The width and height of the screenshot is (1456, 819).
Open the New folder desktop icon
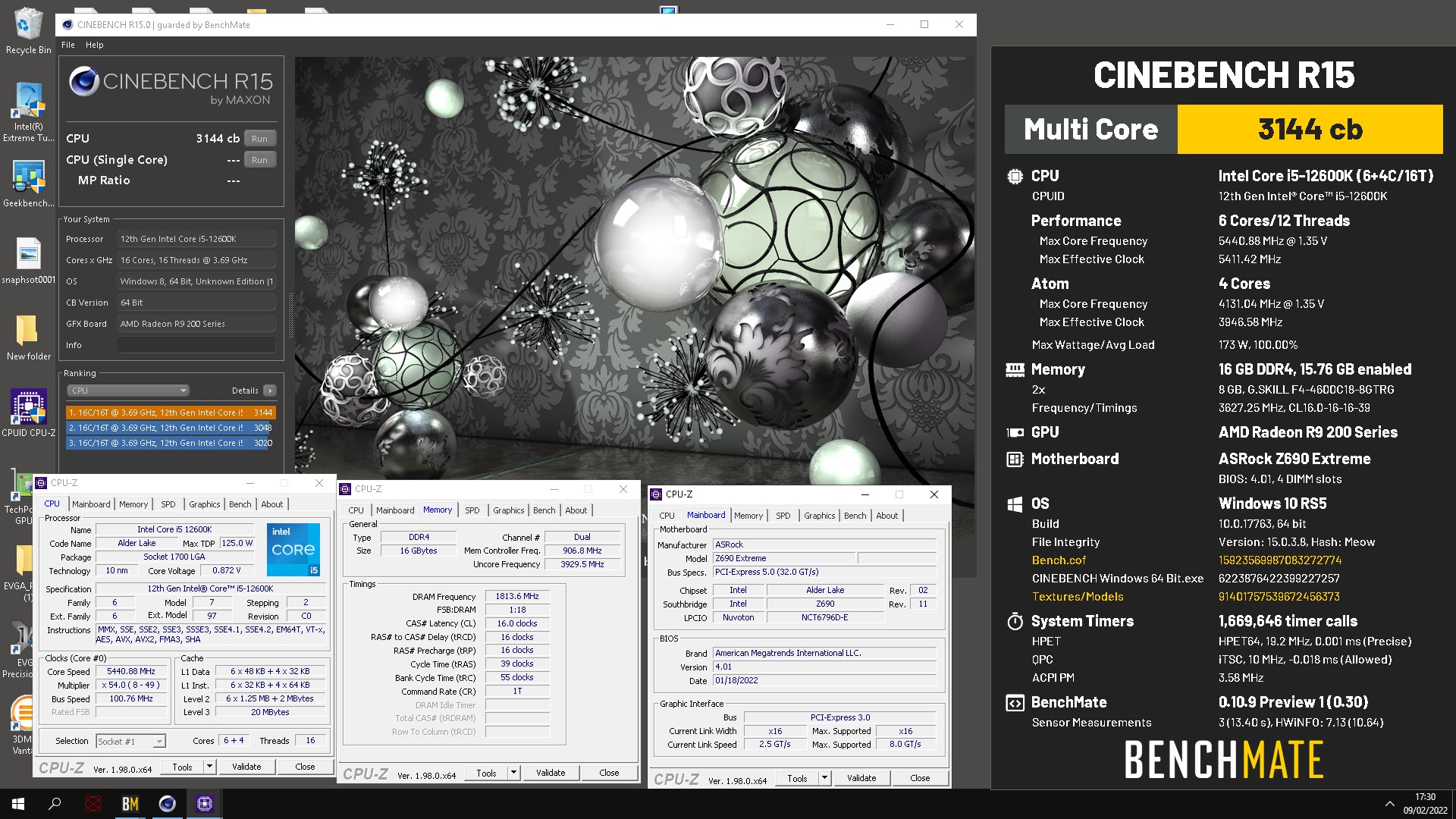coord(28,337)
